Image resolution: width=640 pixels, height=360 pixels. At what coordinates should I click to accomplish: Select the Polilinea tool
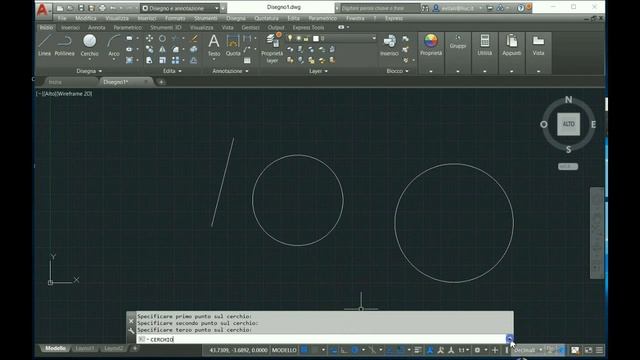click(64, 45)
